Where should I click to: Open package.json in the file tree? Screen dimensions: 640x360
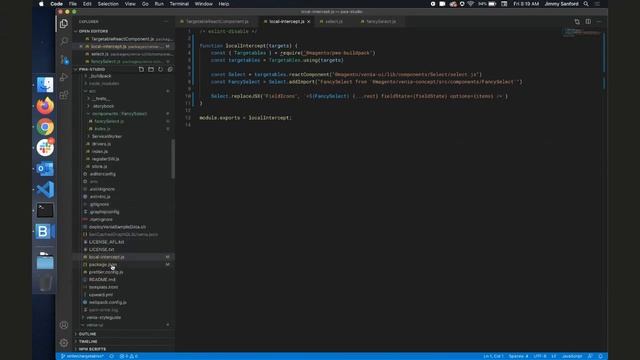[102, 264]
